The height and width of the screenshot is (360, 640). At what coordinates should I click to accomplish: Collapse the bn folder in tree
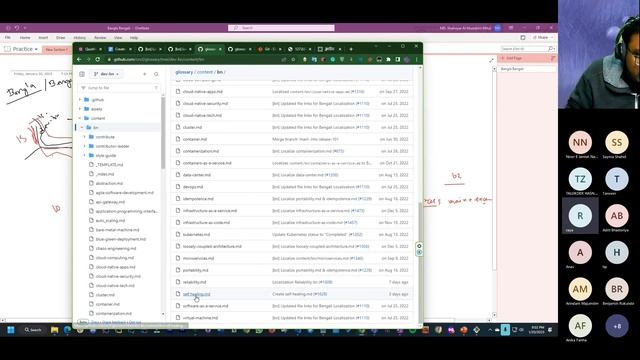82,127
